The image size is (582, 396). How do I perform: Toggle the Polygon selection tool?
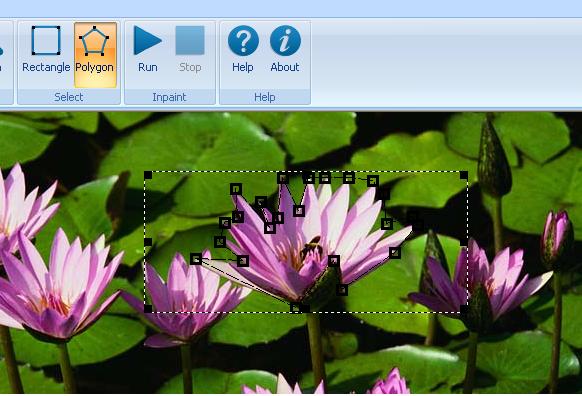[x=95, y=55]
